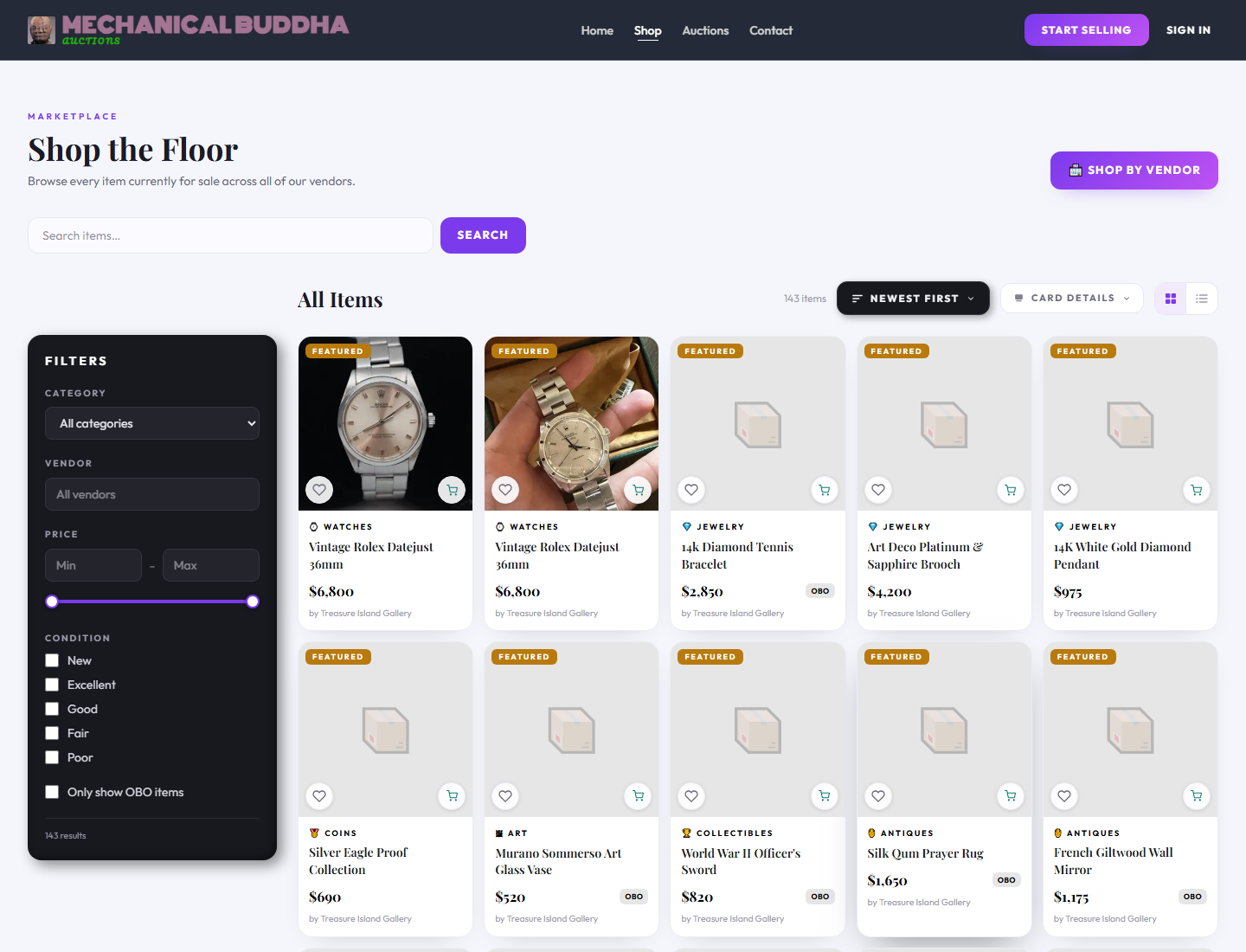Click the Coins category icon on Silver Eagle card
The image size is (1246, 952).
pyautogui.click(x=314, y=833)
